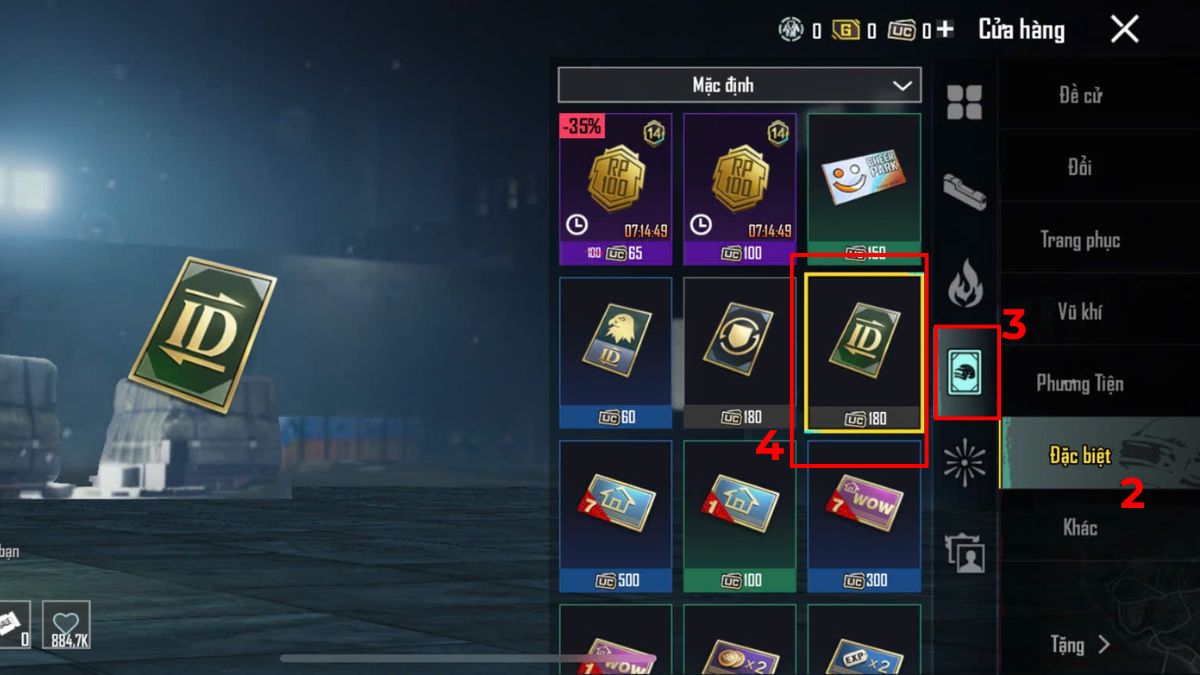The height and width of the screenshot is (675, 1200).
Task: Tap the plus icon to add UC
Action: [945, 30]
